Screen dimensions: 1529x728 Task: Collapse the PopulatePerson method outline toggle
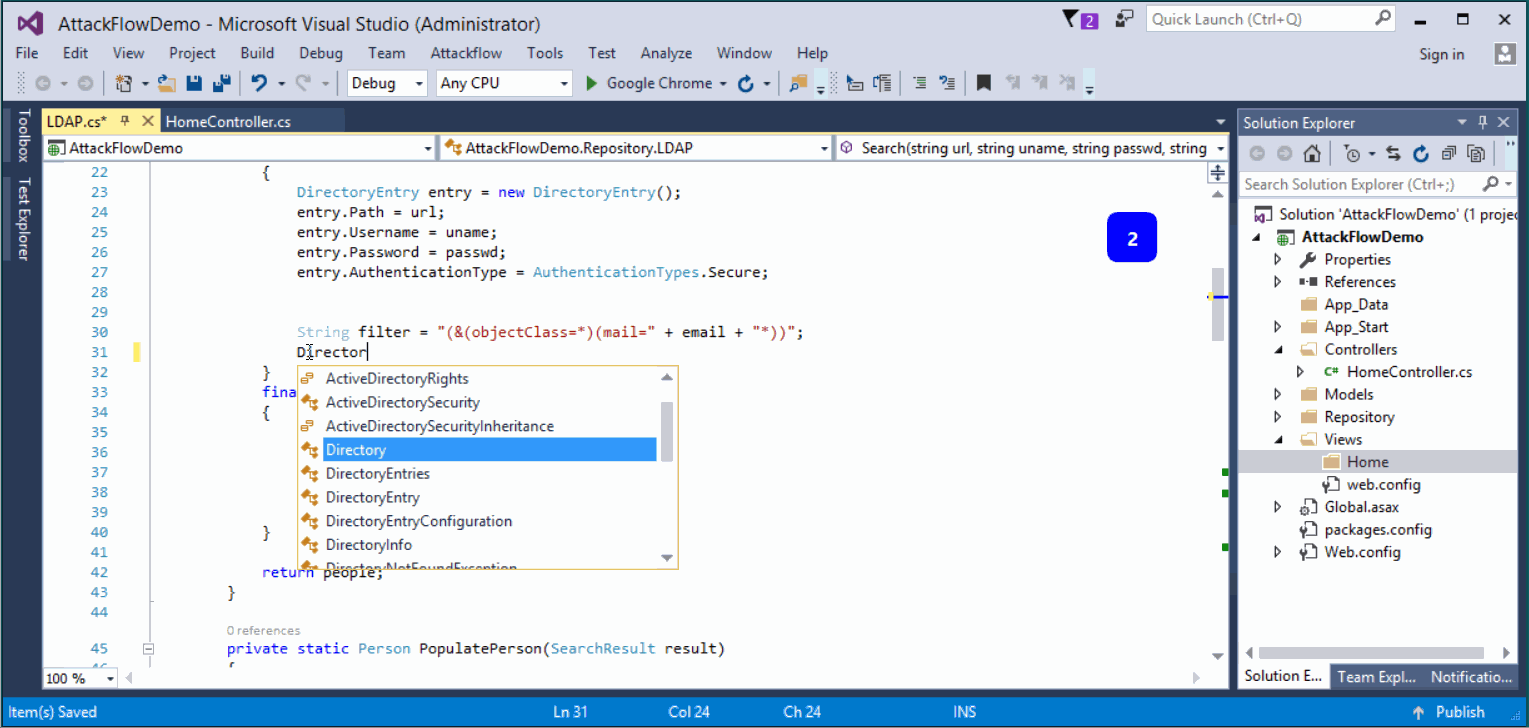(149, 649)
